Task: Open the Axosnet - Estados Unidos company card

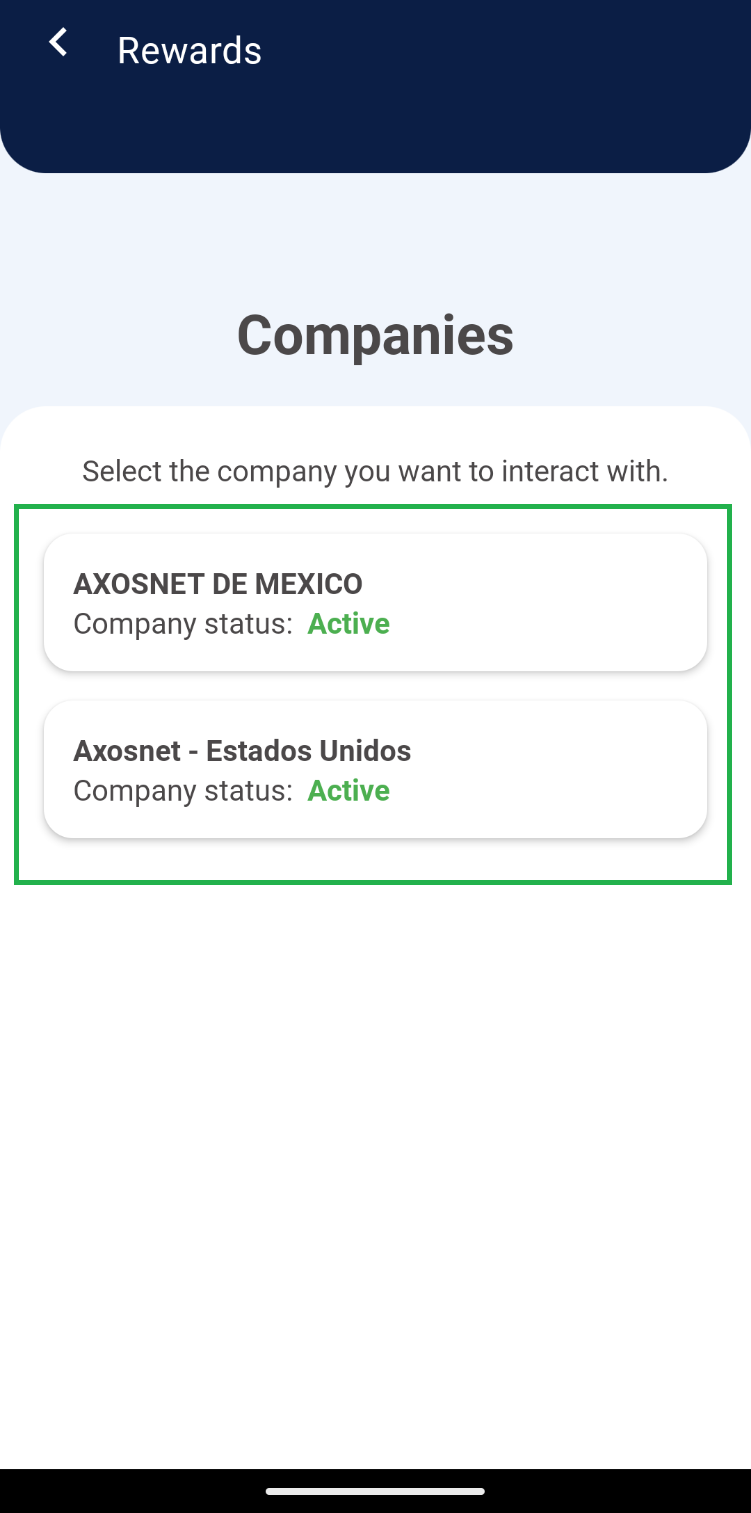Action: click(x=375, y=769)
